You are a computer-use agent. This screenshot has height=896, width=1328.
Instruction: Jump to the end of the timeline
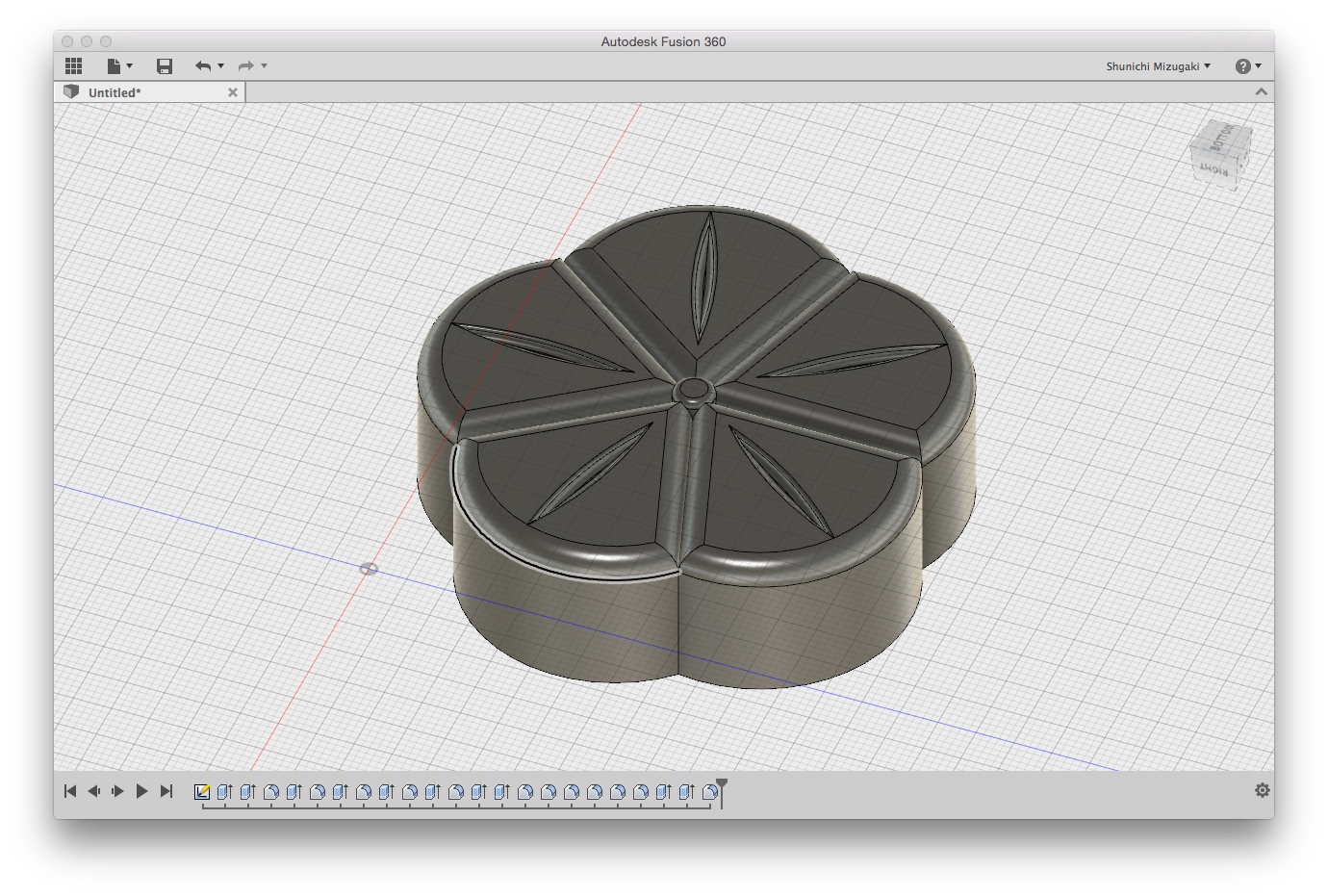166,791
